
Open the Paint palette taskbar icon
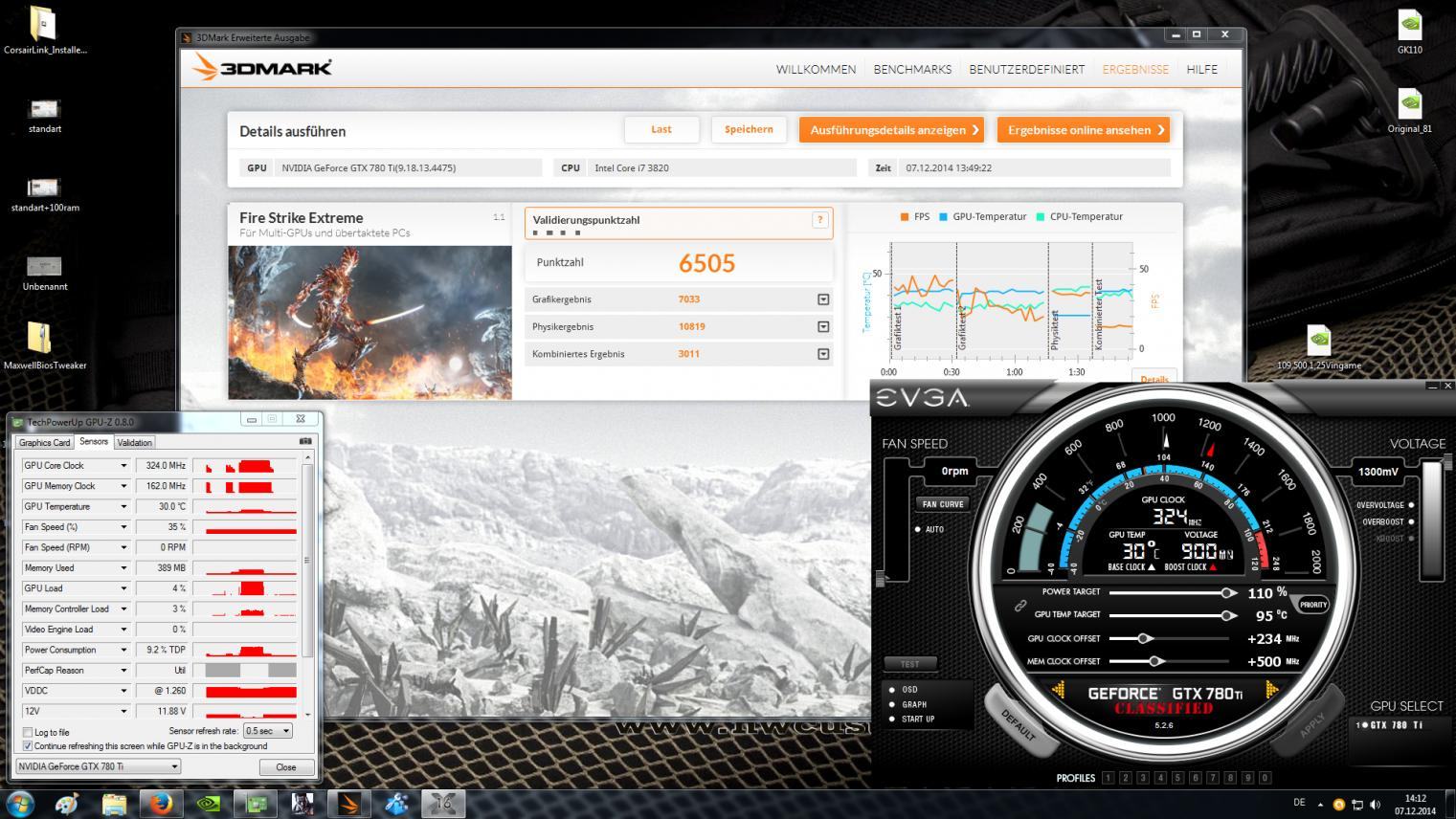pos(66,803)
